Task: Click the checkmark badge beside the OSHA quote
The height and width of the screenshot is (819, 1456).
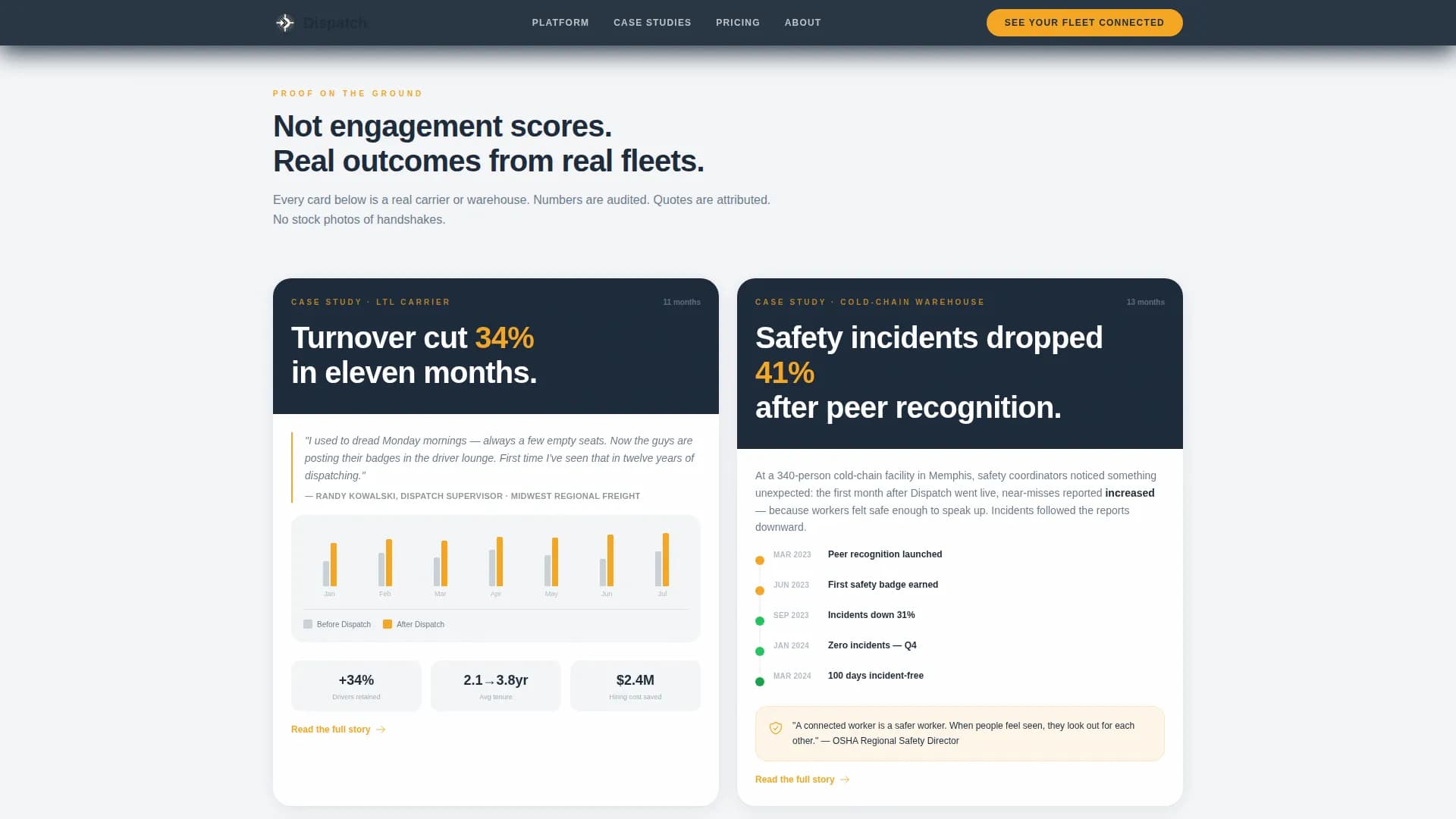Action: click(x=775, y=728)
